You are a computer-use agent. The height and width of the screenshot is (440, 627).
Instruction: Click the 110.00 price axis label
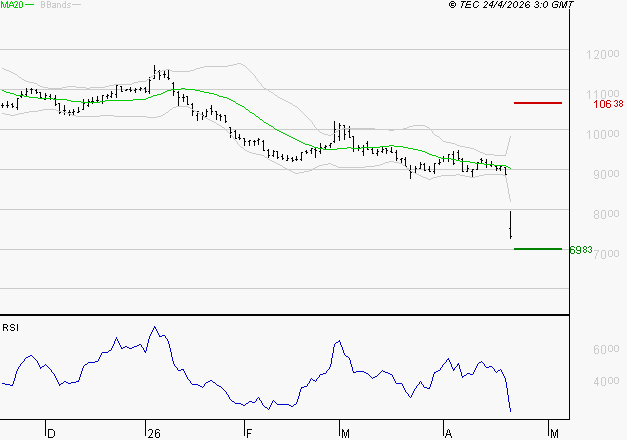pyautogui.click(x=603, y=94)
